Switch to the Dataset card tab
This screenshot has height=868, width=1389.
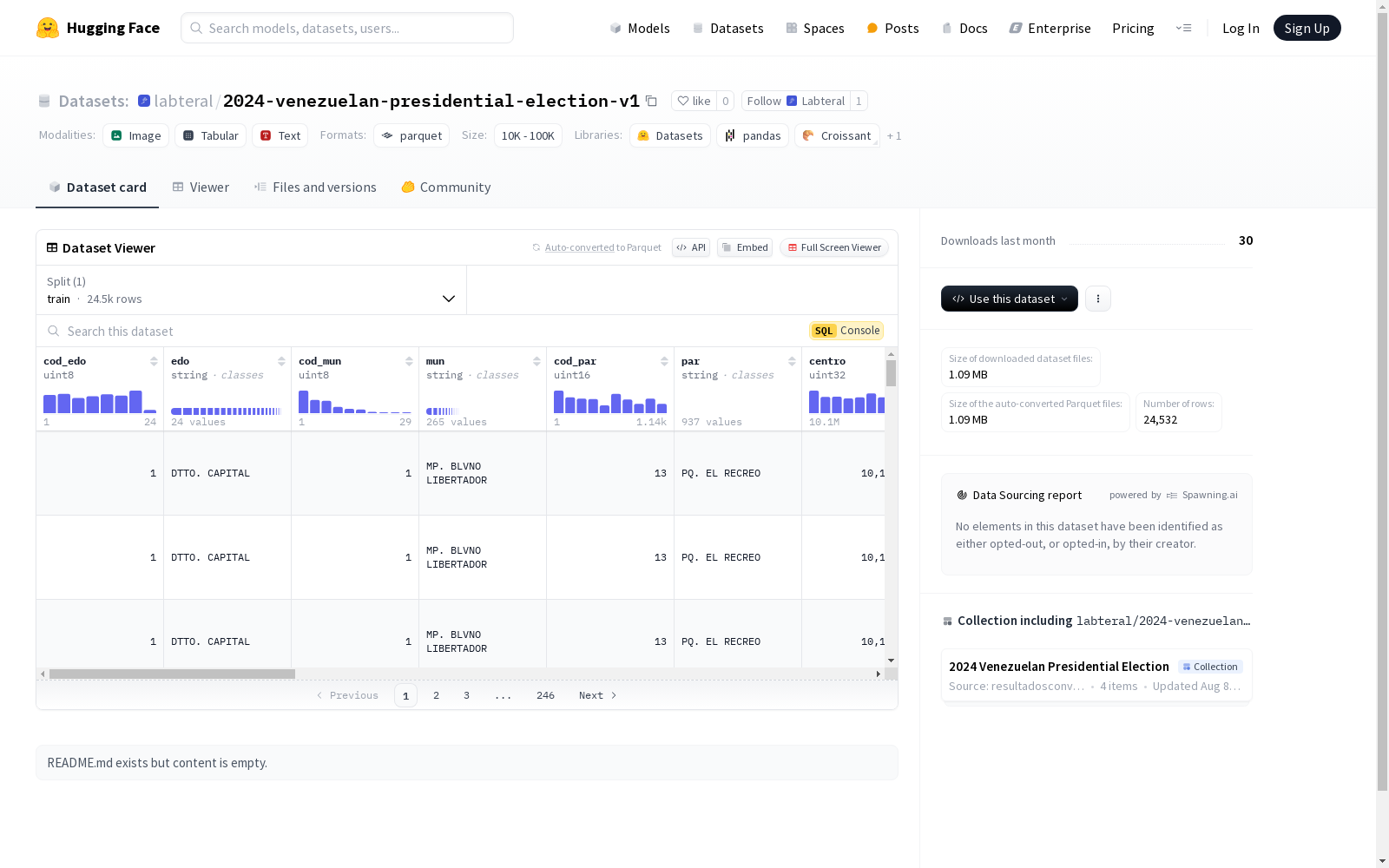[97, 187]
